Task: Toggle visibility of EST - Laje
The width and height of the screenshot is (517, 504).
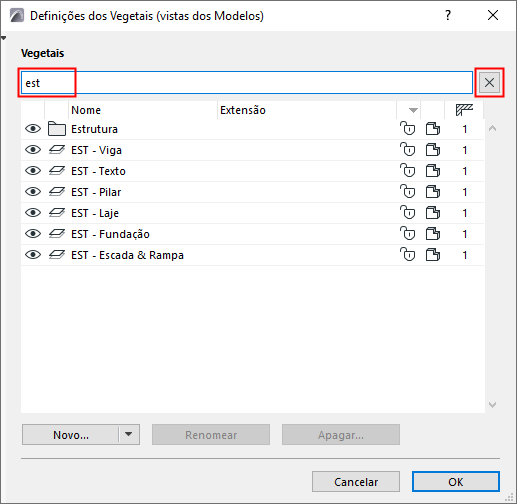Action: (x=33, y=213)
